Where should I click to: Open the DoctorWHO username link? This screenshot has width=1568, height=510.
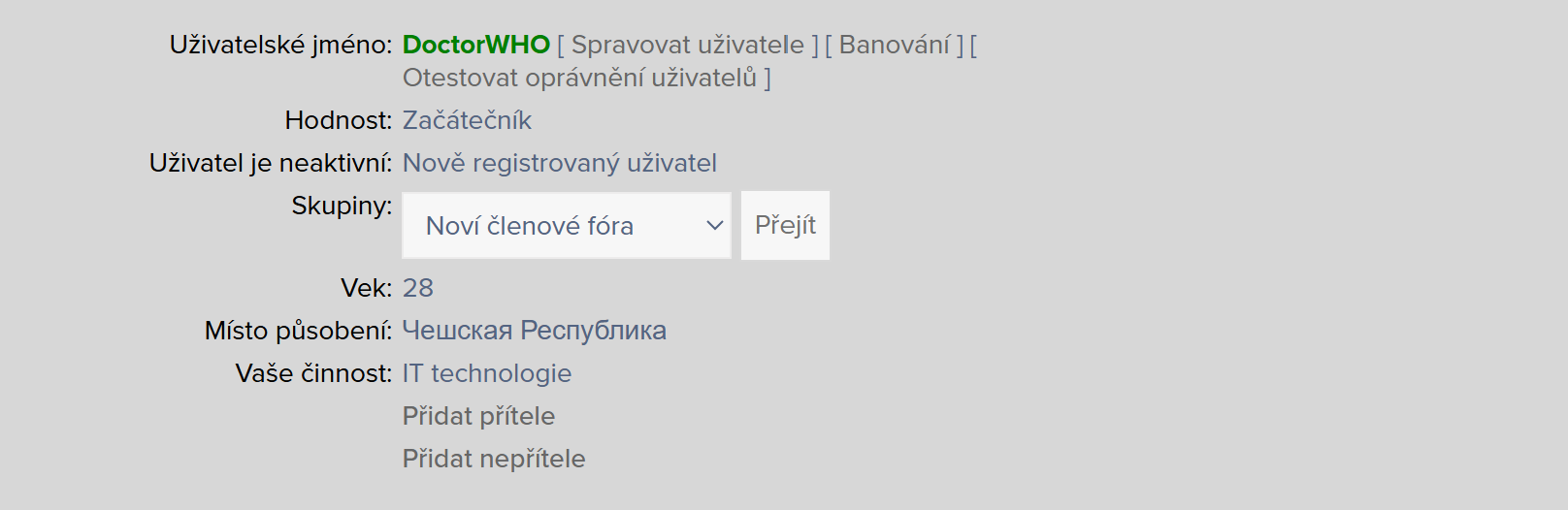(475, 45)
